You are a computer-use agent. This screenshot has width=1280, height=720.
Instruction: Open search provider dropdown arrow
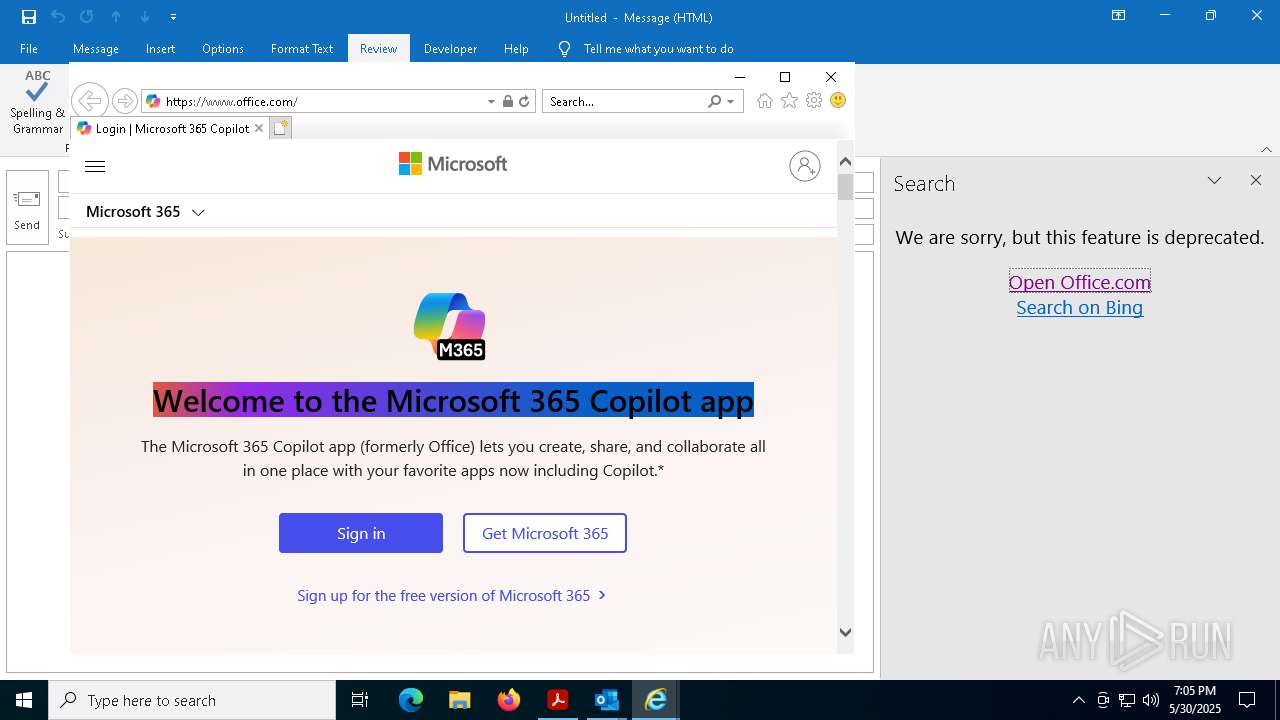pyautogui.click(x=731, y=101)
